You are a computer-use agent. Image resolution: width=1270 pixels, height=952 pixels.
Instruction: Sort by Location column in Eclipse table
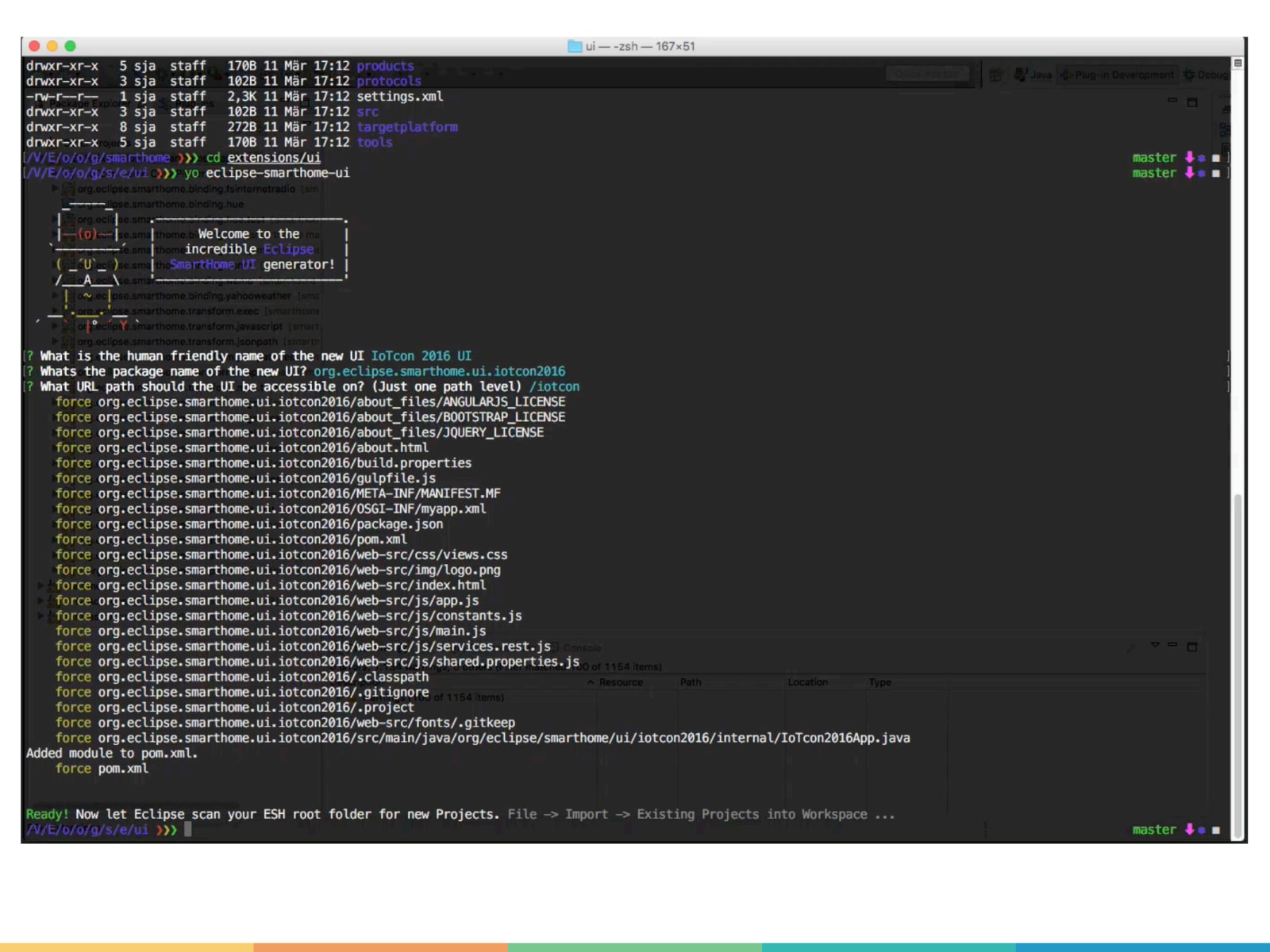807,682
